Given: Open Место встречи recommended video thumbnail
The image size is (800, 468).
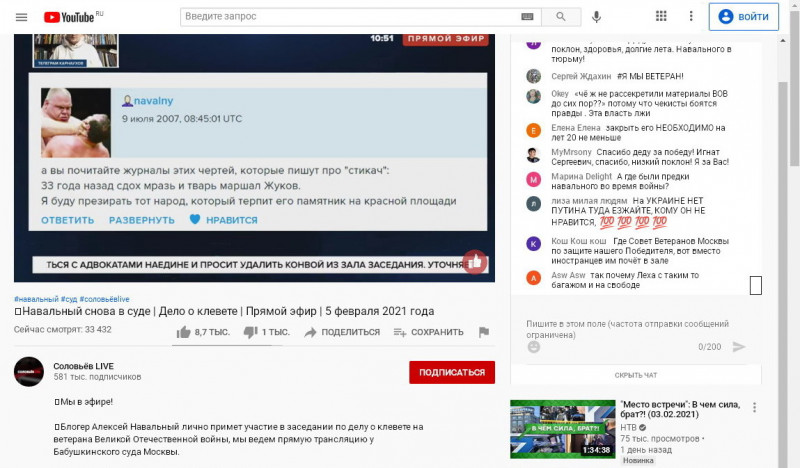Looking at the screenshot, I should (x=563, y=429).
